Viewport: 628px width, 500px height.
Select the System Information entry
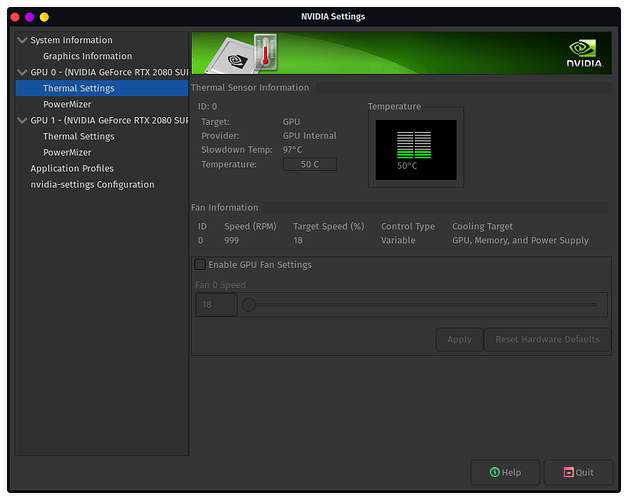pos(71,40)
